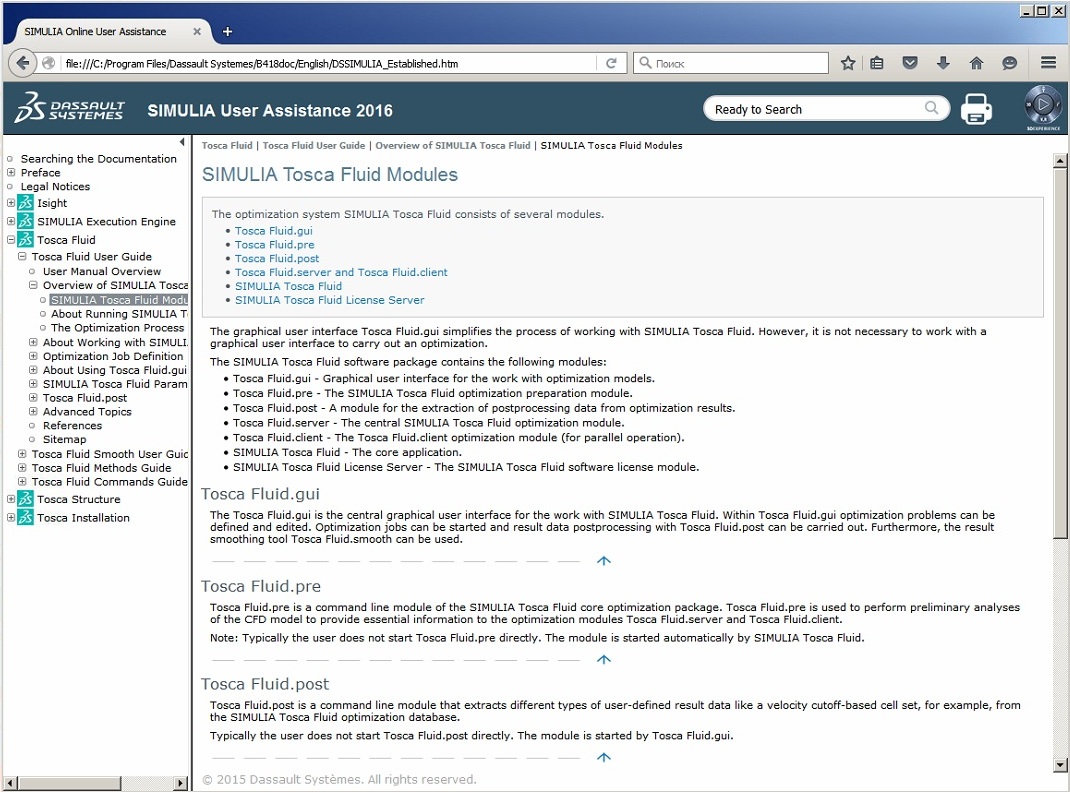Open the Tosca Fluid.pre link
The image size is (1070, 792).
click(x=275, y=245)
